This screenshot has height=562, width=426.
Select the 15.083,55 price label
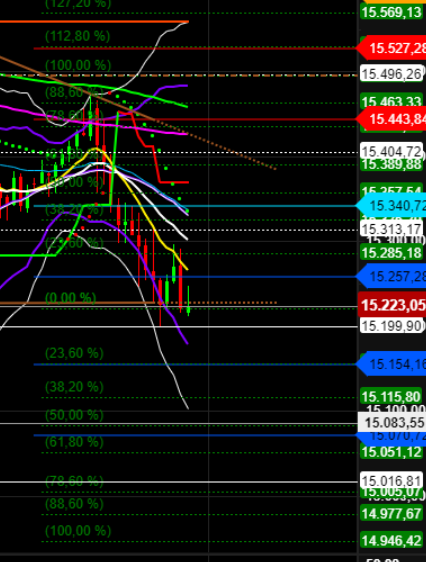pos(392,423)
